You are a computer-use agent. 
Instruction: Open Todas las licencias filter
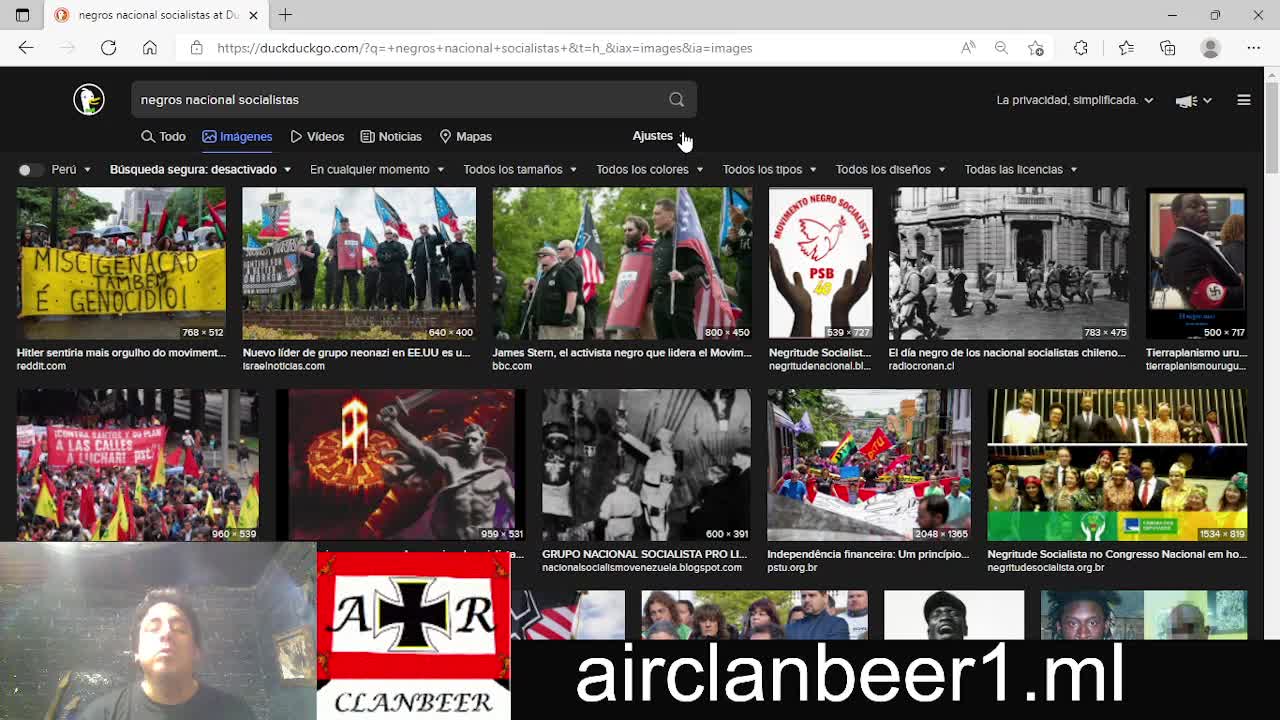click(1021, 170)
